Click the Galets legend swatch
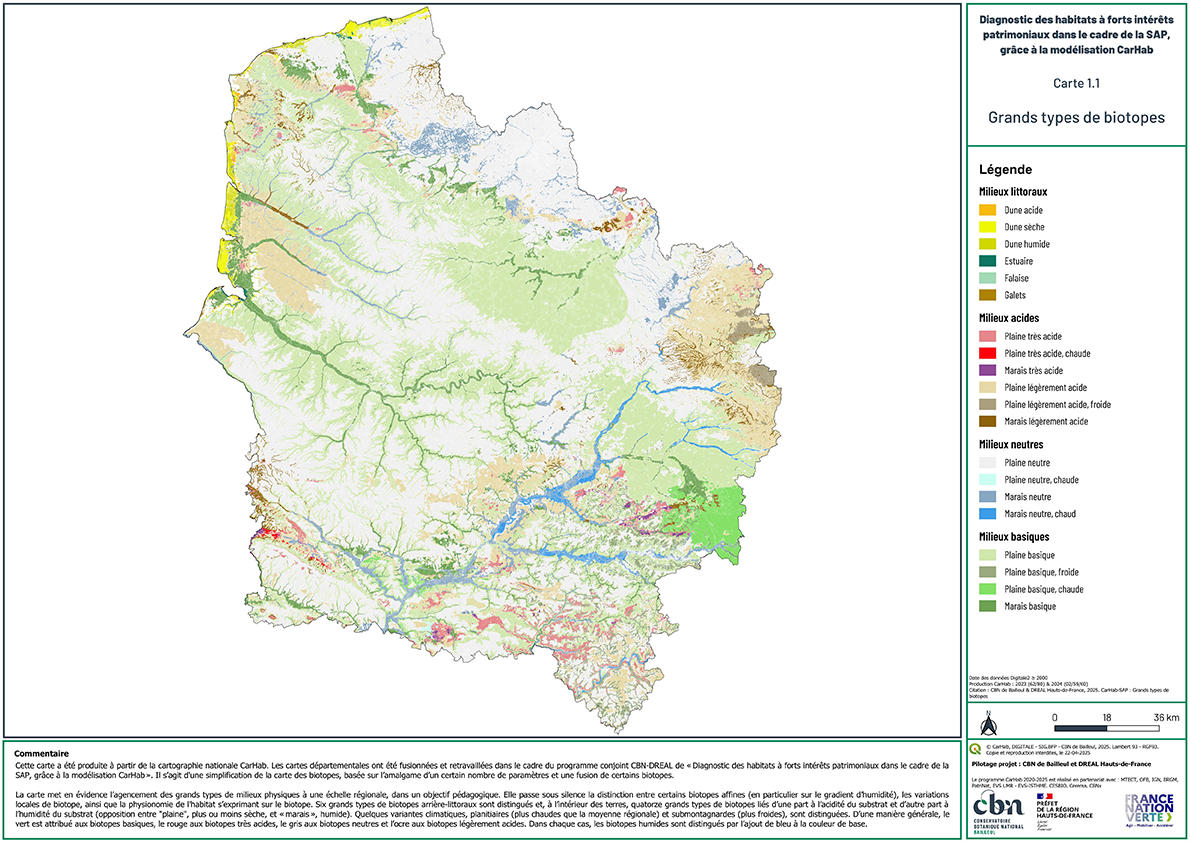Image resolution: width=1190 pixels, height=842 pixels. (988, 295)
